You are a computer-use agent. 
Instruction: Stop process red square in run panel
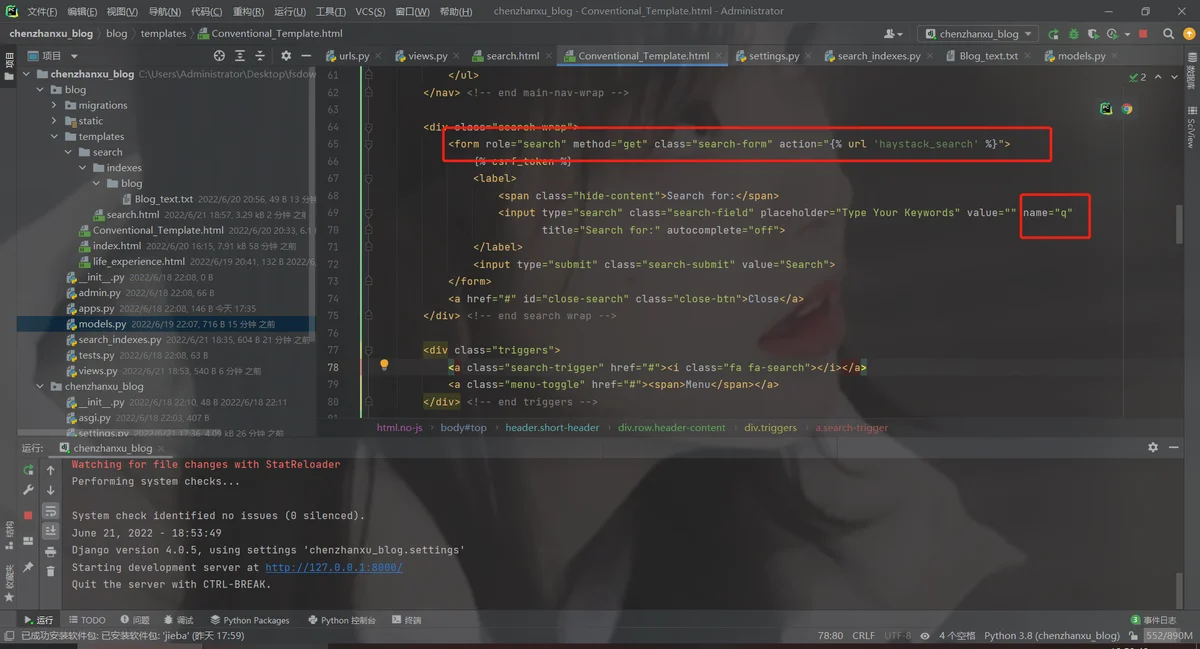tap(28, 514)
